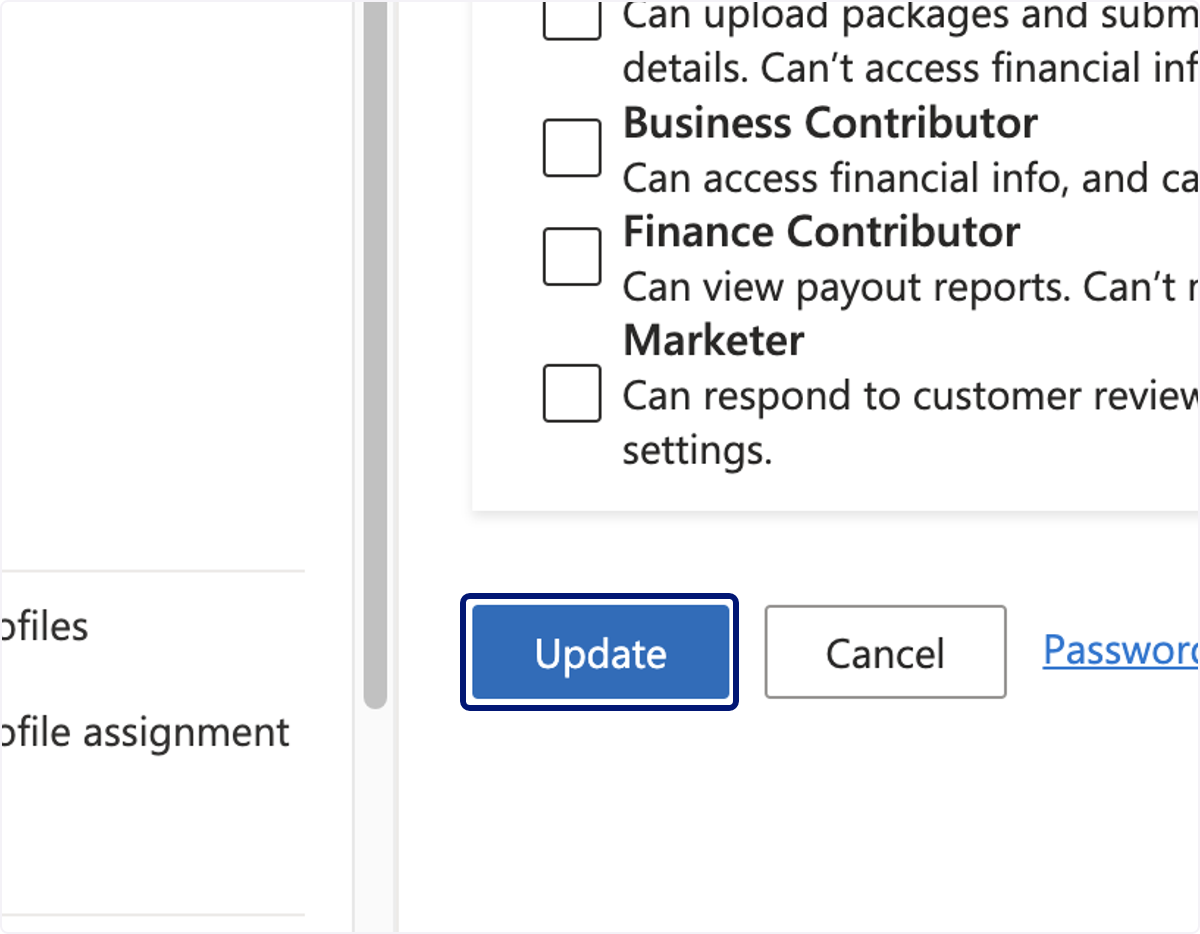
Task: Click 'Can respond to customer review' text
Action: point(911,396)
